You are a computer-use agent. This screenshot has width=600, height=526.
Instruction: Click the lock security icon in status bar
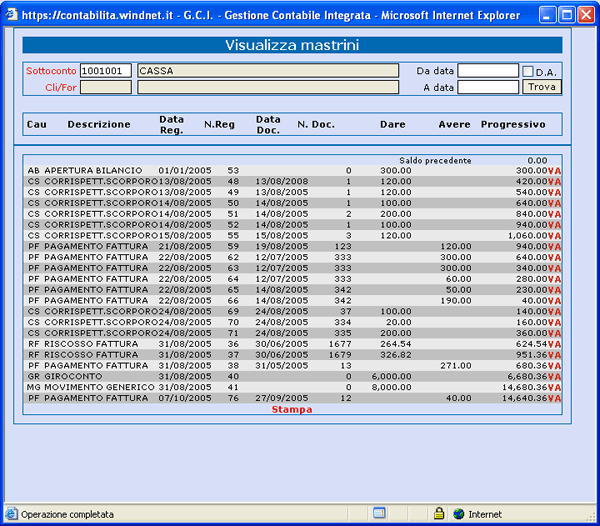pyautogui.click(x=439, y=513)
